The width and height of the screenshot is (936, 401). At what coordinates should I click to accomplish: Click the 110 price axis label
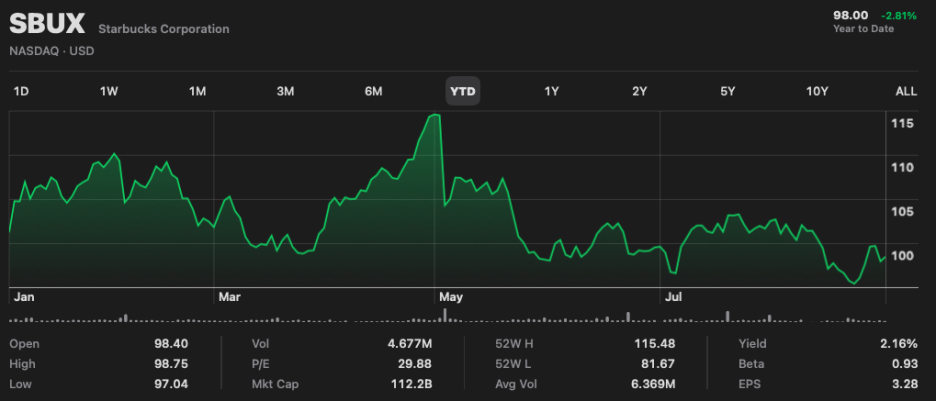coord(903,168)
